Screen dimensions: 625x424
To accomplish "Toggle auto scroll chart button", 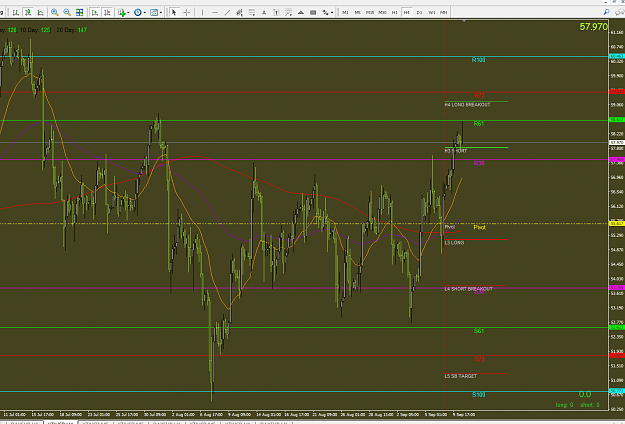I will pyautogui.click(x=94, y=12).
